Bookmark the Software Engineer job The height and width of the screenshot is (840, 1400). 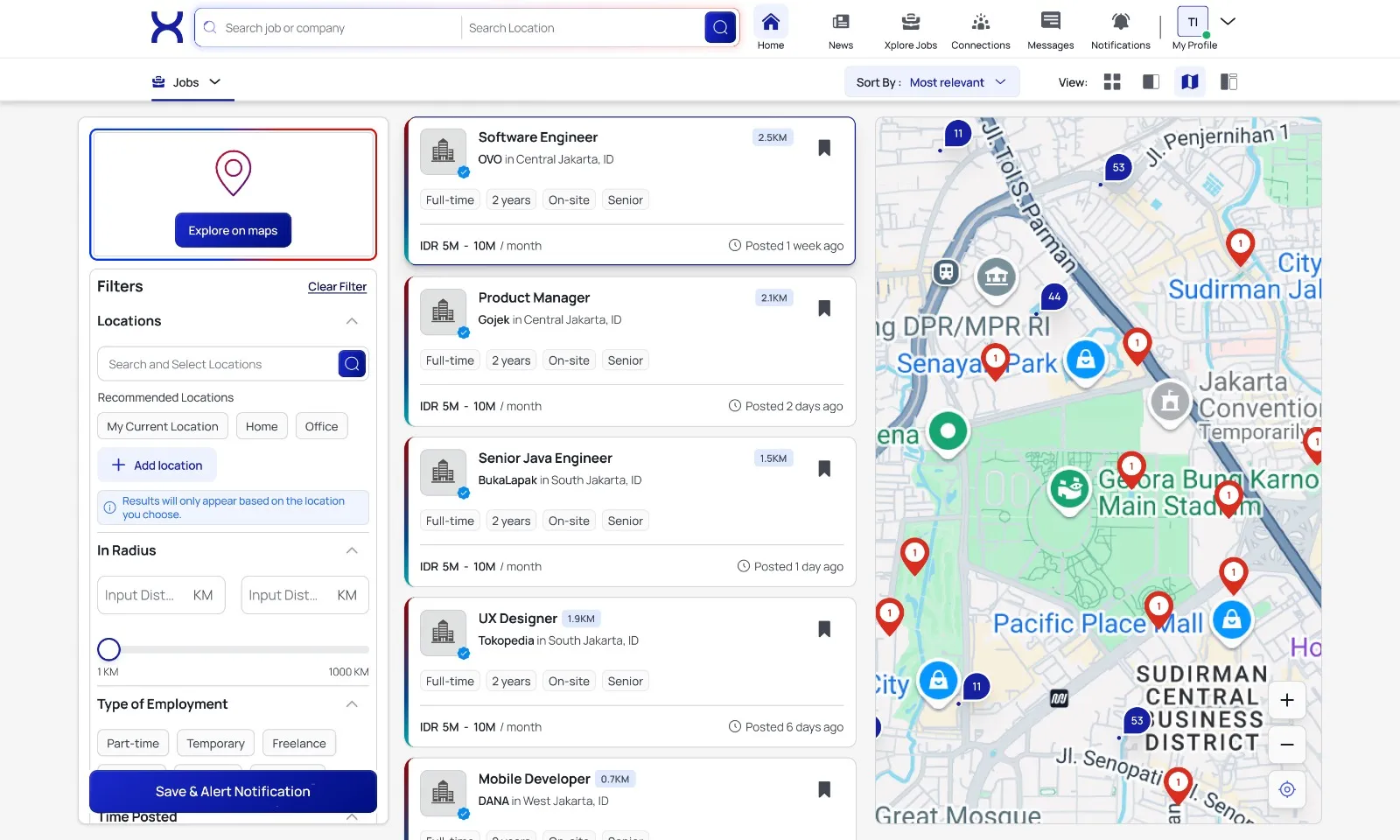pyautogui.click(x=824, y=148)
